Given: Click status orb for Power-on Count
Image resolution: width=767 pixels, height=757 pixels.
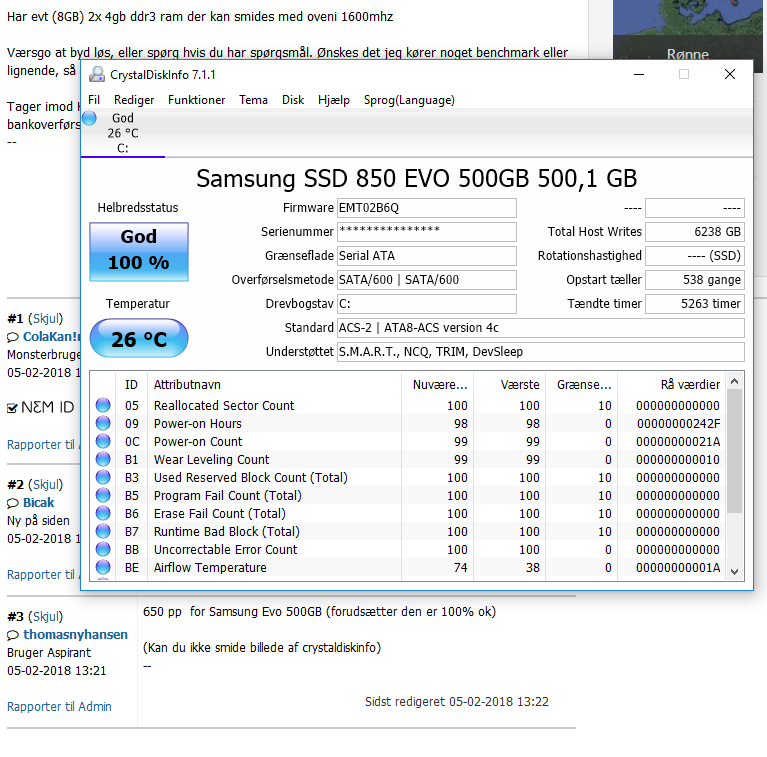Looking at the screenshot, I should pos(103,441).
